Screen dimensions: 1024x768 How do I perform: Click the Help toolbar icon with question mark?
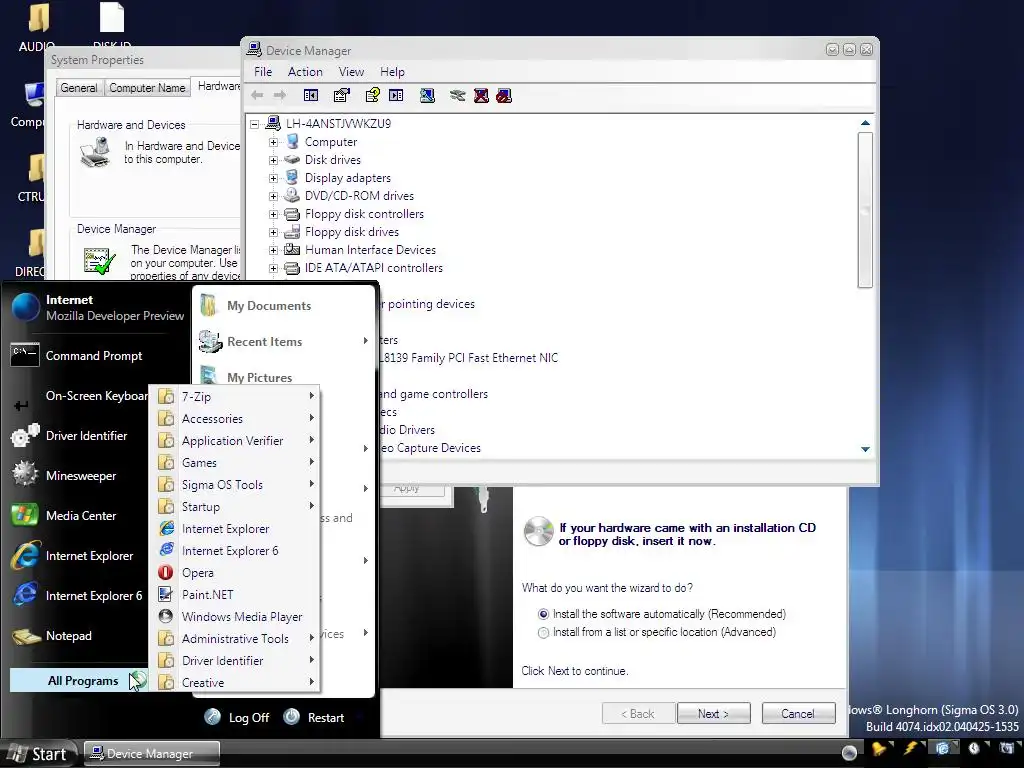[372, 95]
